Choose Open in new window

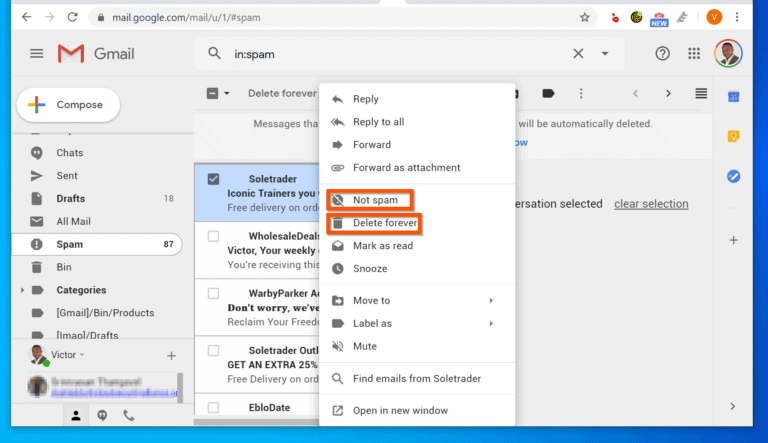(x=417, y=411)
